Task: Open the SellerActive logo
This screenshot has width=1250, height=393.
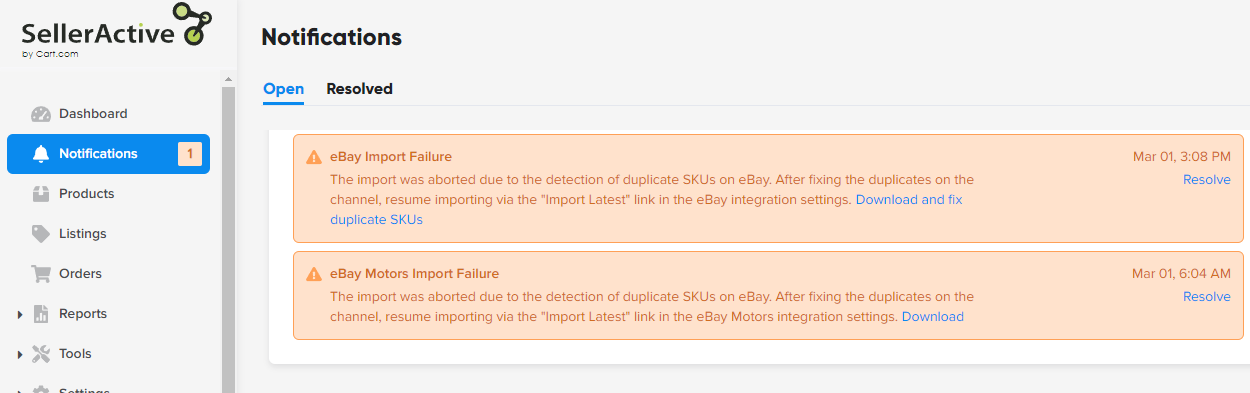Action: point(116,32)
